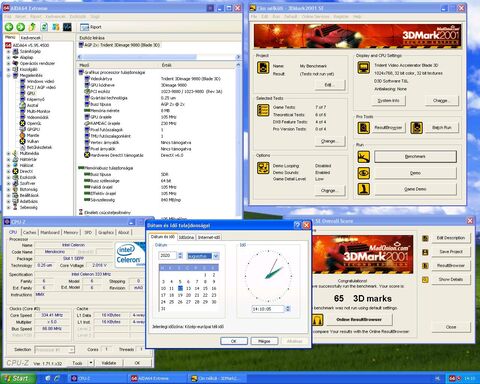Click AIDA64 horizontal scrollbar in device list
Viewport: 480px width, 384px height.
[x=157, y=57]
